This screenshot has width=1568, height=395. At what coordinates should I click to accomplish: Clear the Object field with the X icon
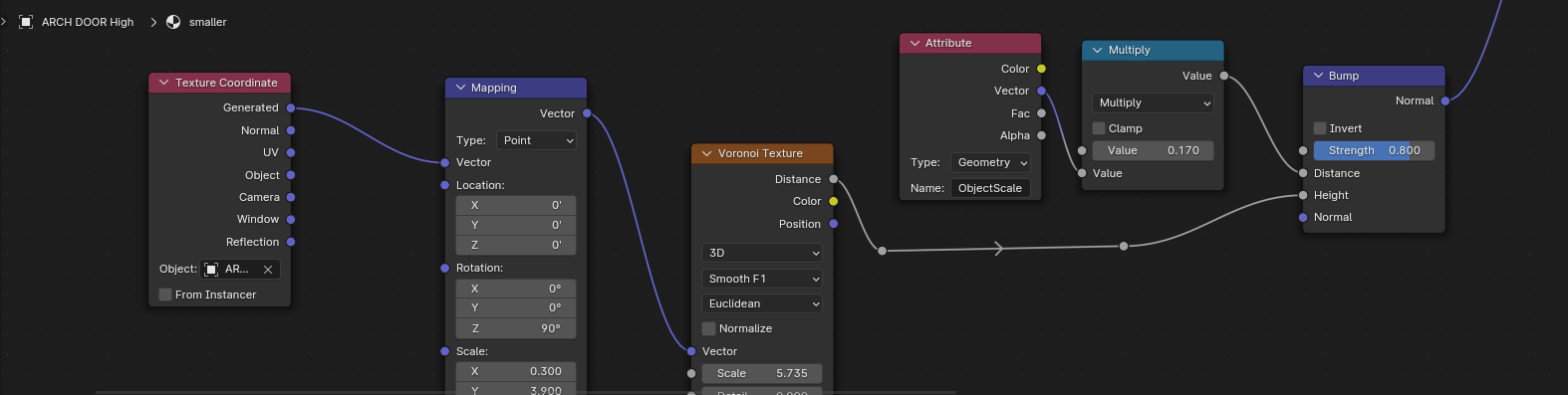coord(268,270)
